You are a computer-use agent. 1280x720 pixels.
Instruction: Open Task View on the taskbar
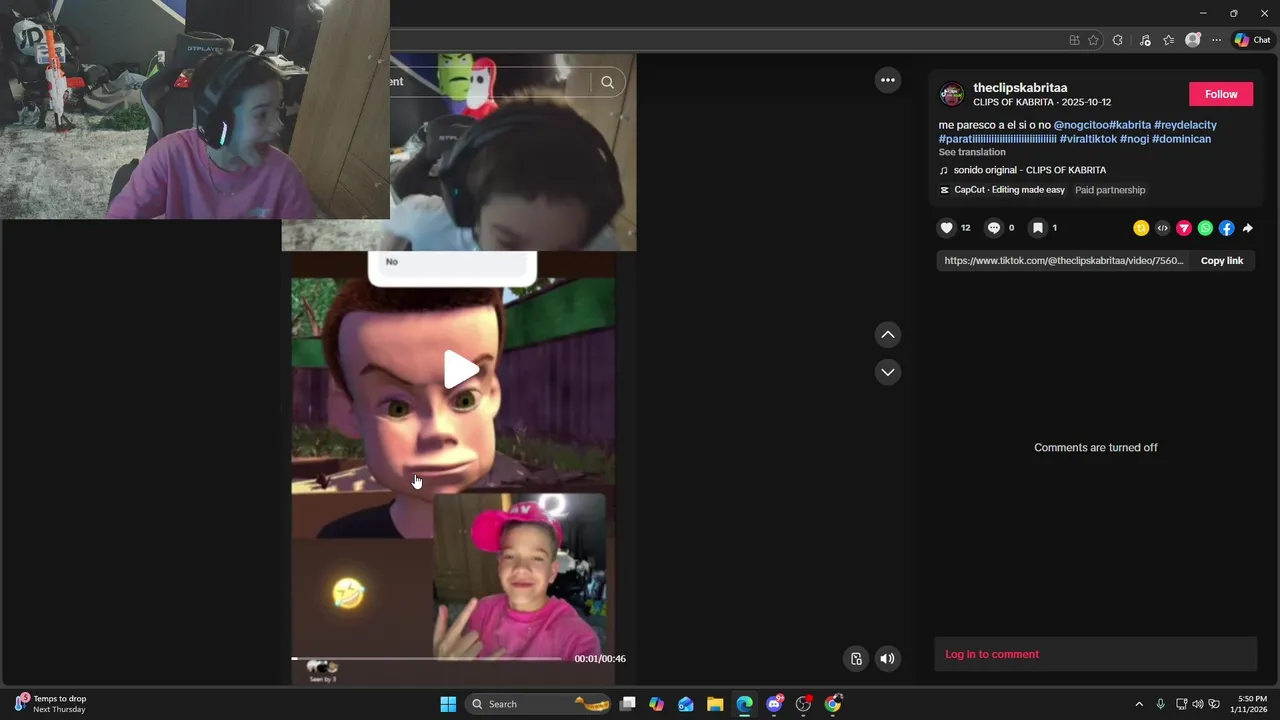(x=627, y=704)
